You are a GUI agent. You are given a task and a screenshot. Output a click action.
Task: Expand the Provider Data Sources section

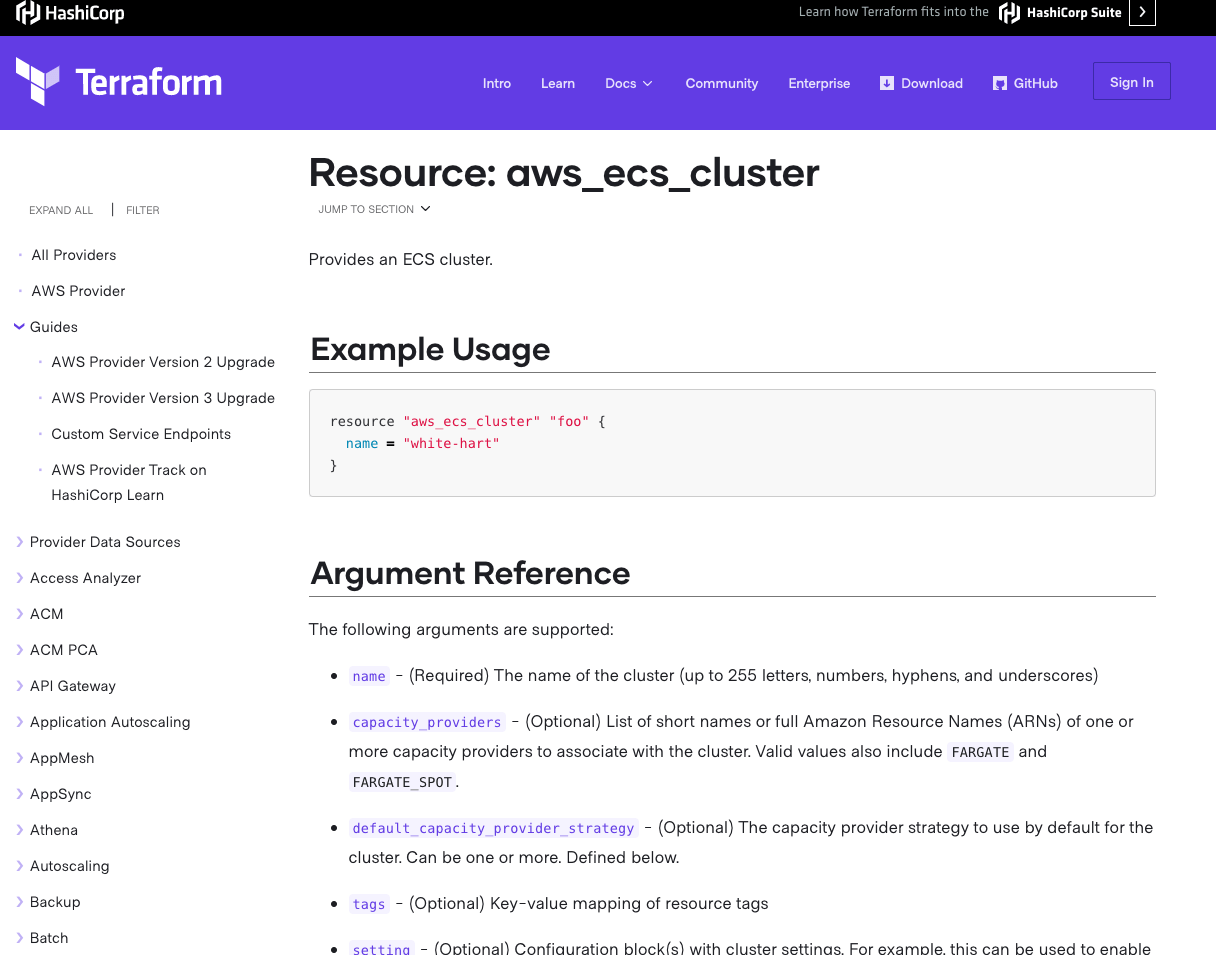(x=20, y=542)
